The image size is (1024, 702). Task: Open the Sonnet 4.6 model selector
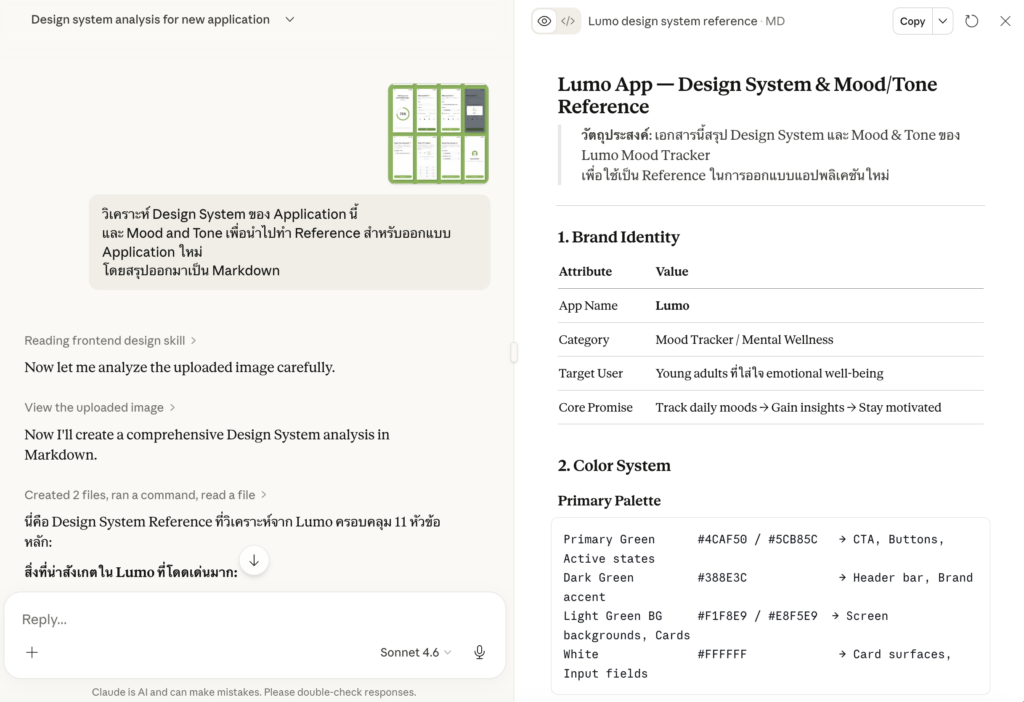pos(415,652)
